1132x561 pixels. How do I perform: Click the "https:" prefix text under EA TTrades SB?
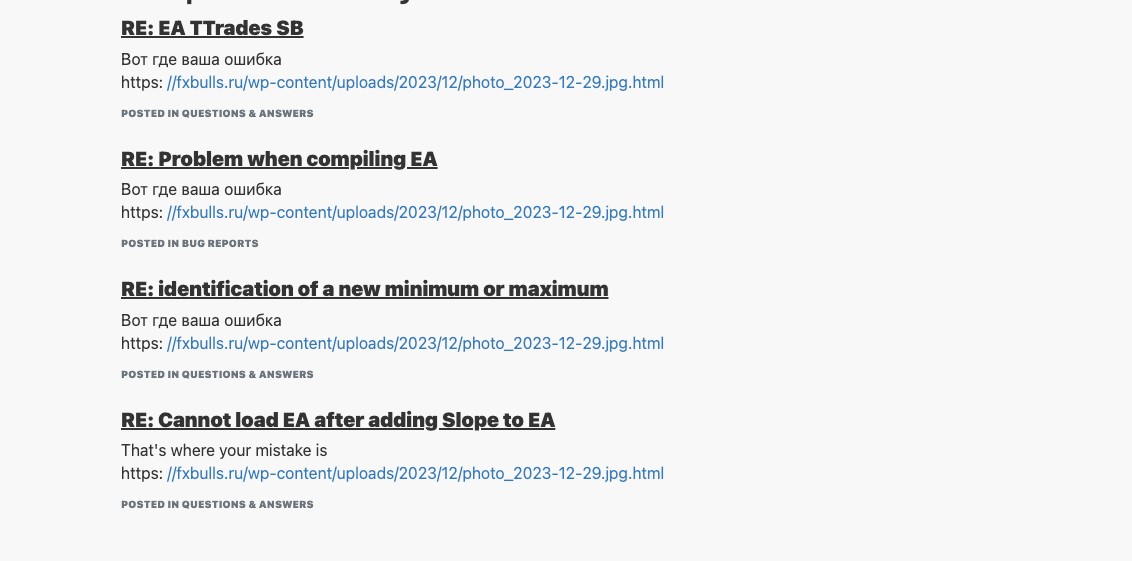point(141,83)
